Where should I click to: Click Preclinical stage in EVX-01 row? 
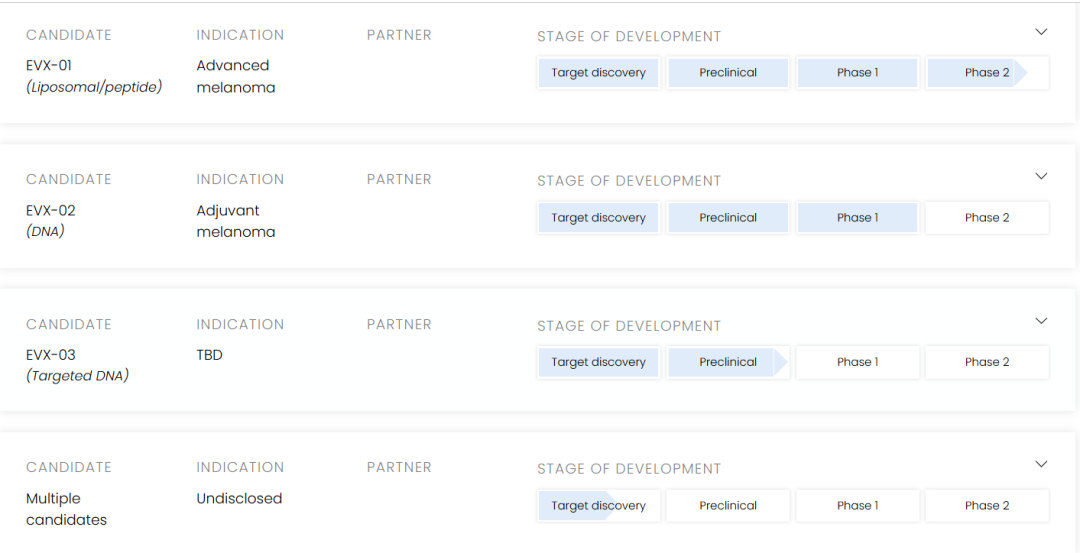coord(728,73)
